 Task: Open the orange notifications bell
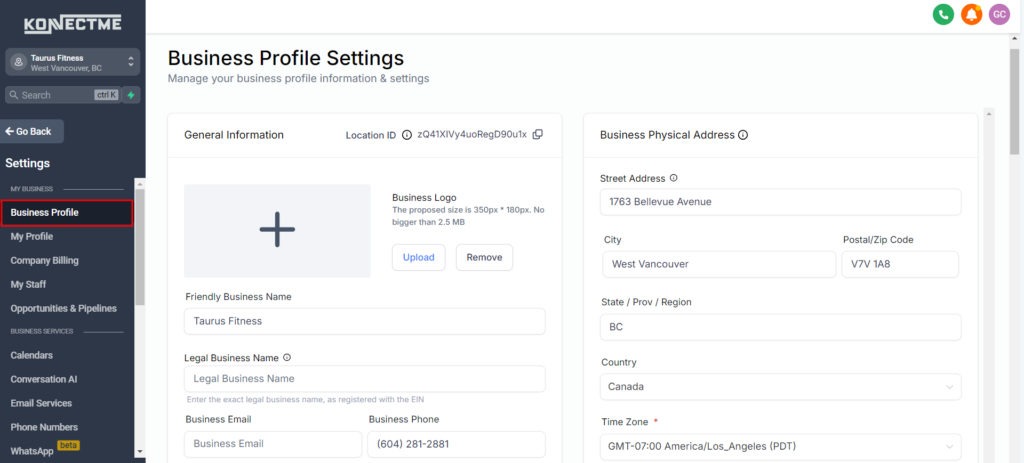click(x=971, y=14)
